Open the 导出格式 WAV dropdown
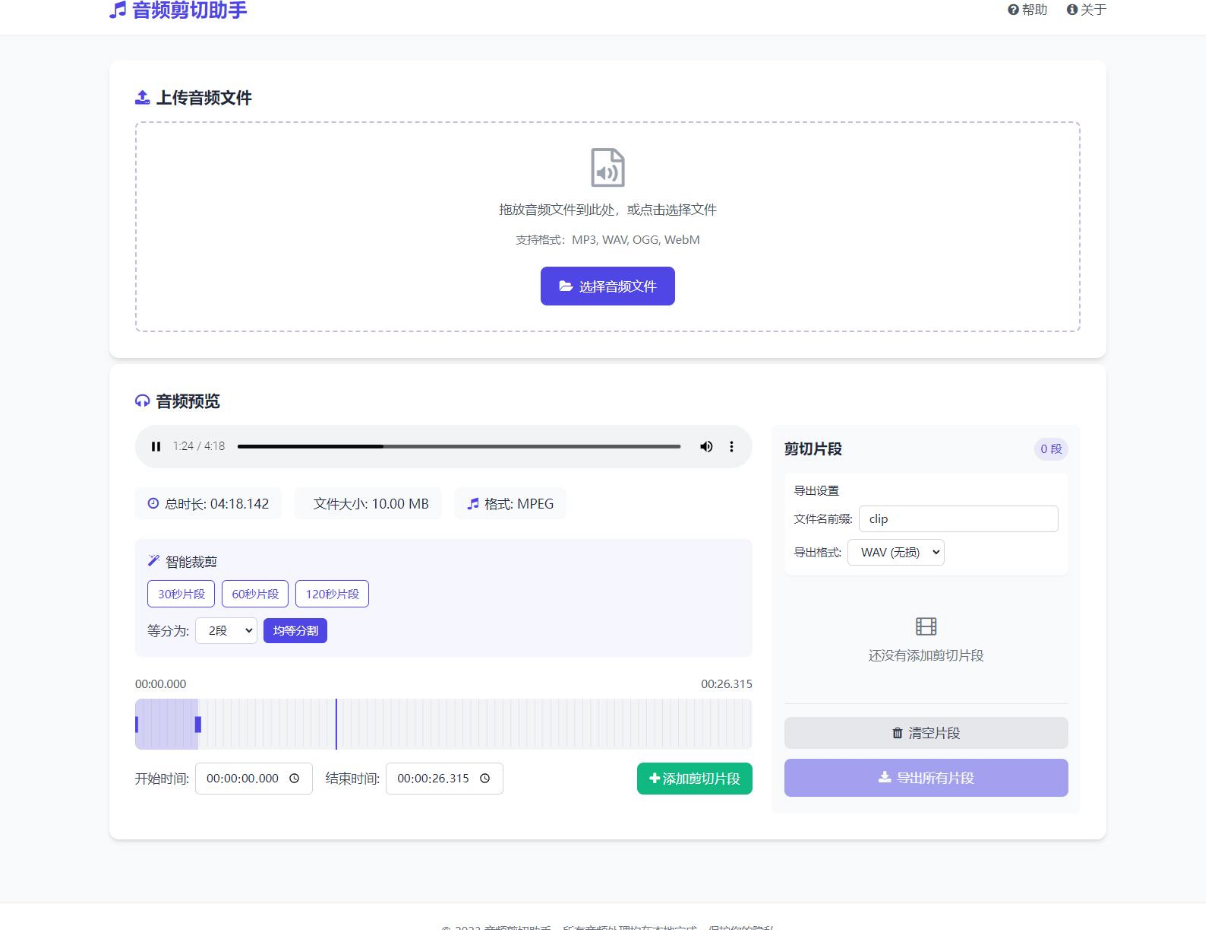 (x=896, y=552)
